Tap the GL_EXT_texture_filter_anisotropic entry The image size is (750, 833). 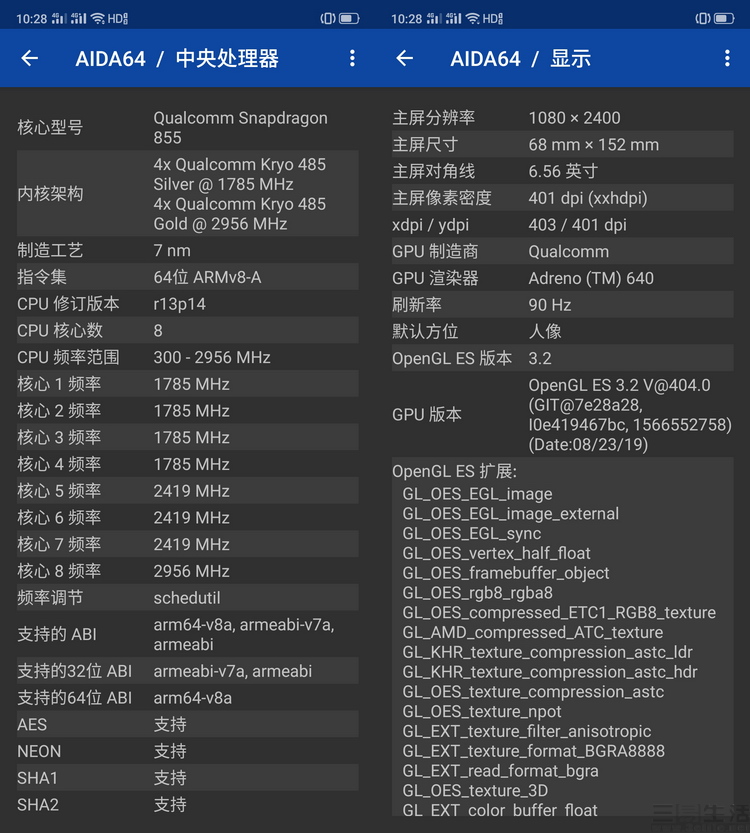(526, 731)
